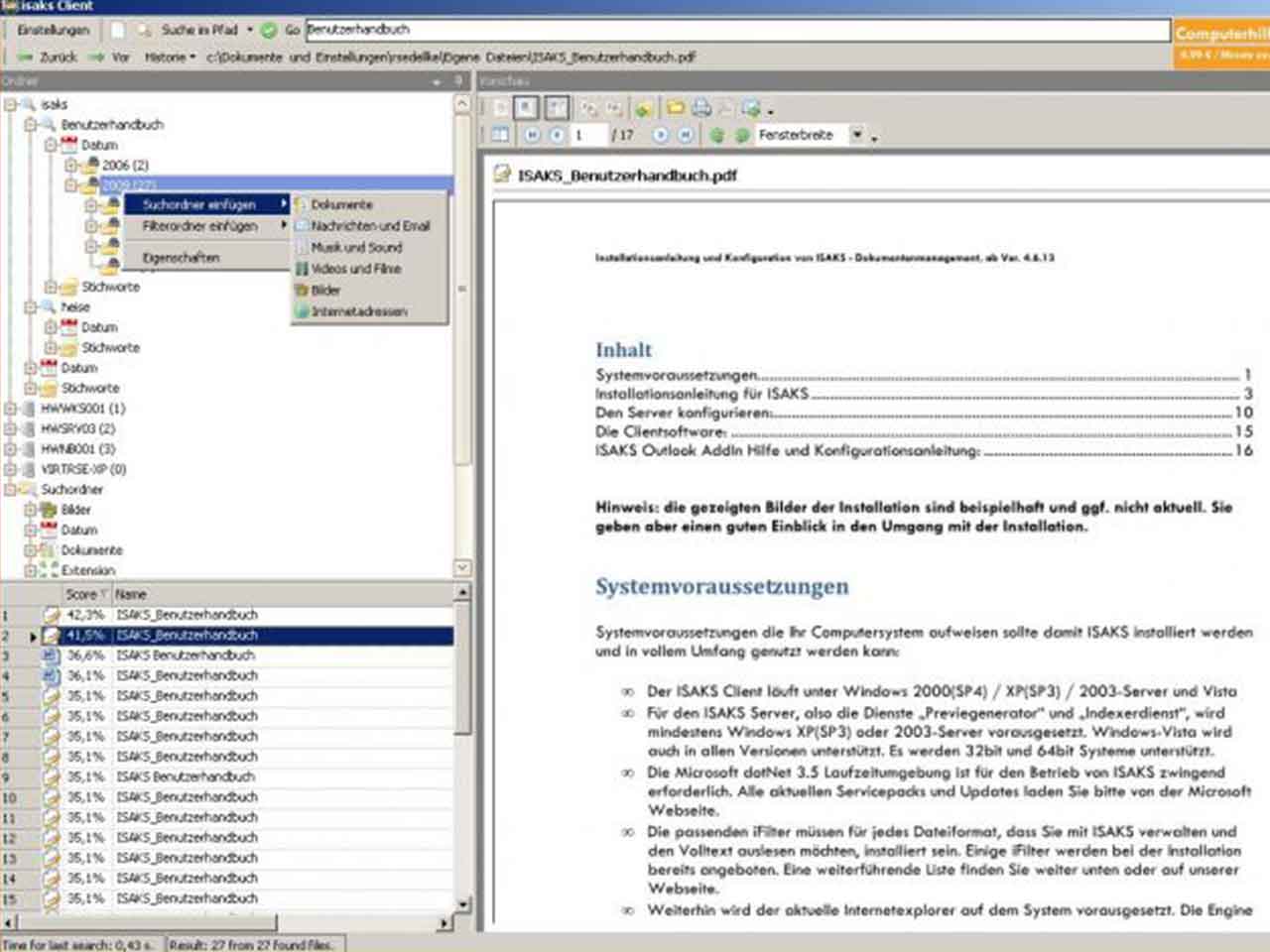Image resolution: width=1270 pixels, height=952 pixels.
Task: Expand the VIRTRSE-XP (0) tree node
Action: pyautogui.click(x=10, y=469)
